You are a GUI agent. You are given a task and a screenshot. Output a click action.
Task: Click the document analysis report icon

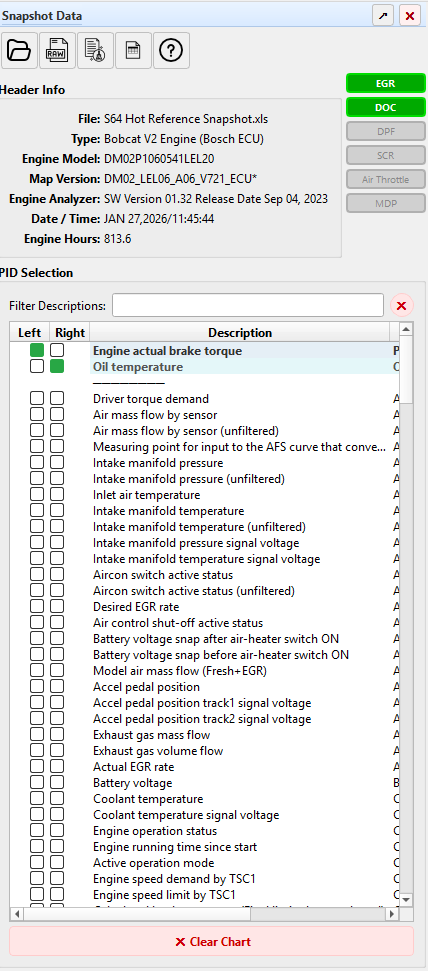[95, 50]
